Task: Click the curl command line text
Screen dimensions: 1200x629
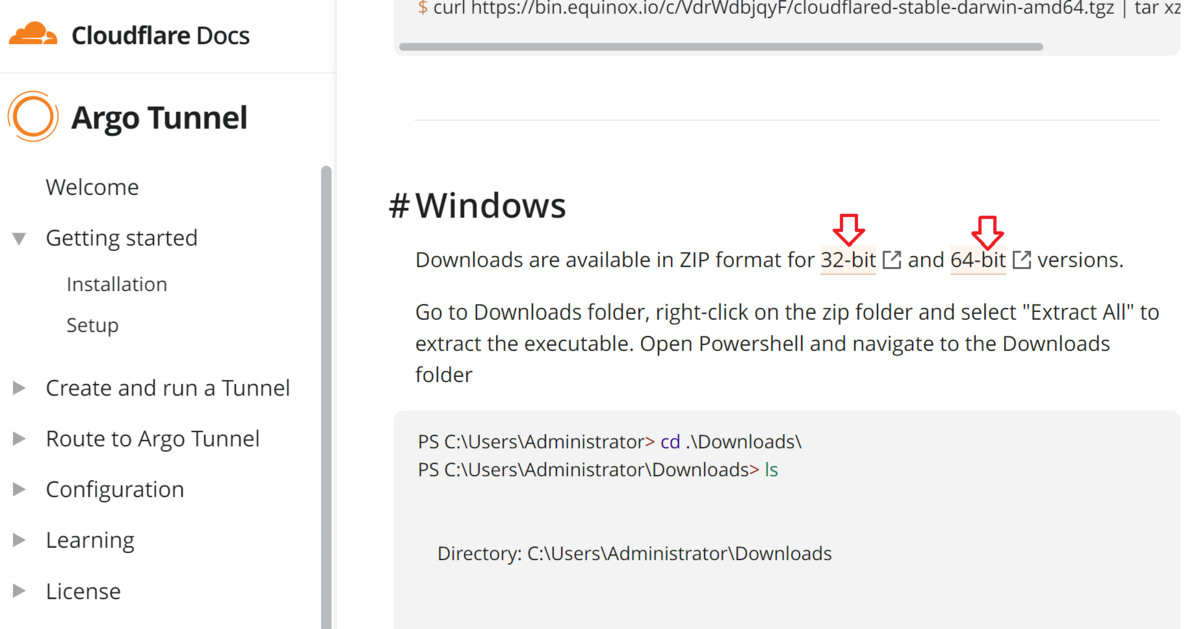Action: point(799,8)
